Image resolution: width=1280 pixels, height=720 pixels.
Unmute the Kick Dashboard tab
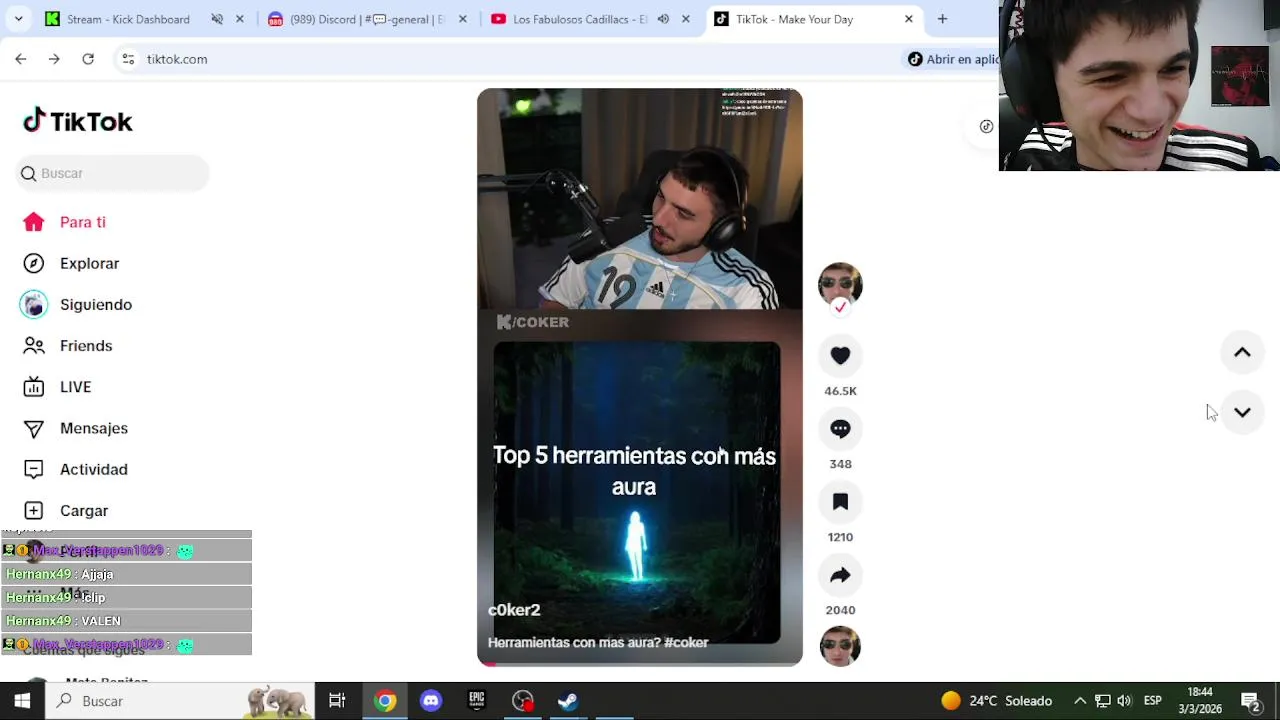(x=217, y=19)
